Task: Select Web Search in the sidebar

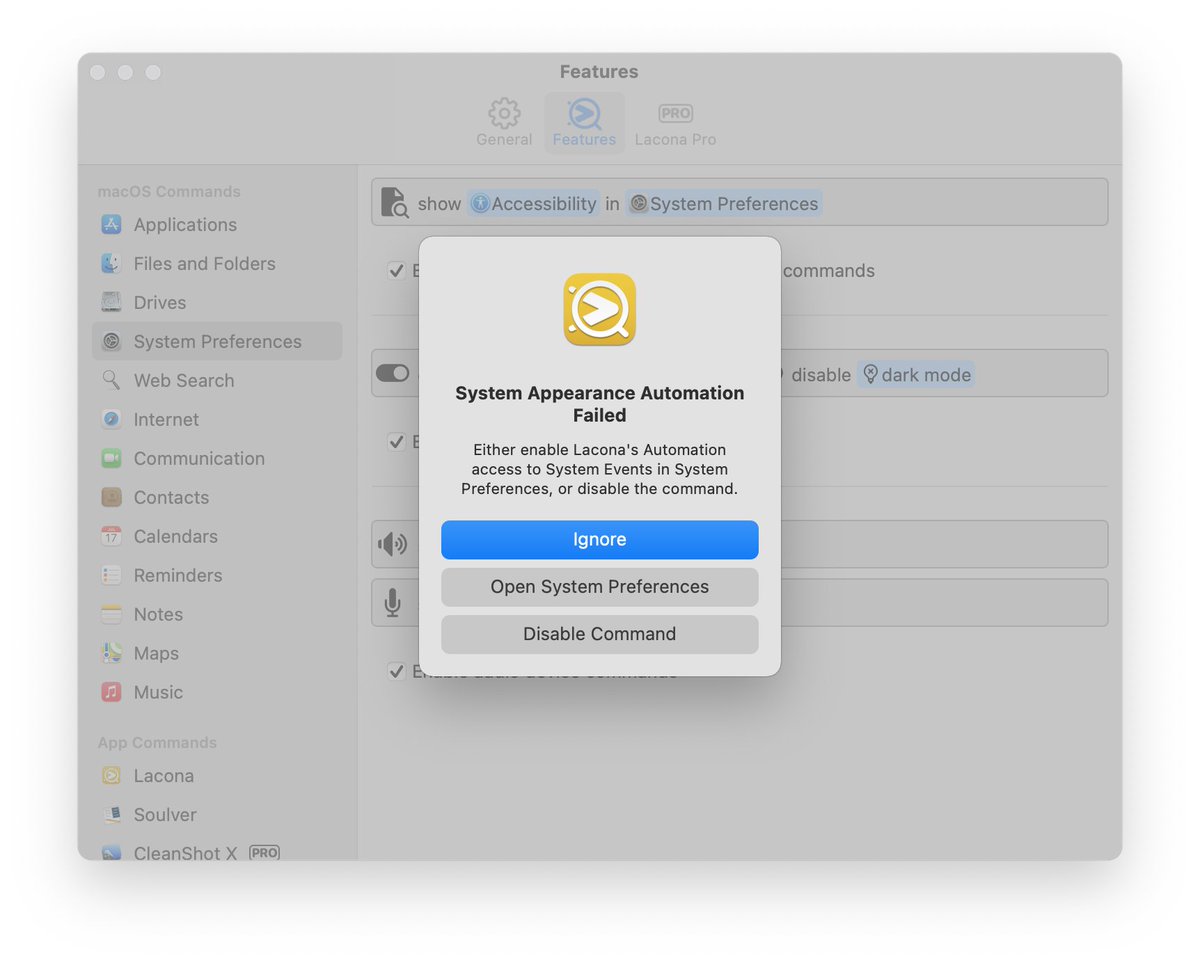Action: (217, 380)
